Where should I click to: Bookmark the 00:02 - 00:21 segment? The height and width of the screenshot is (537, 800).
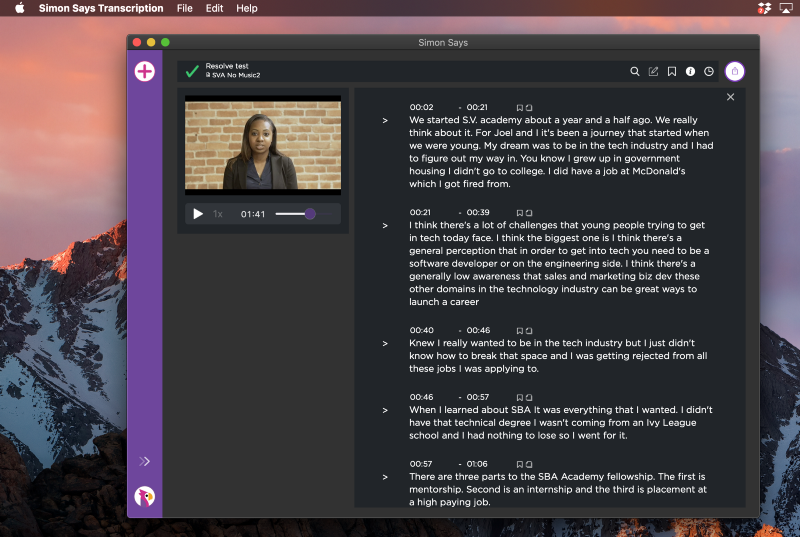point(519,108)
